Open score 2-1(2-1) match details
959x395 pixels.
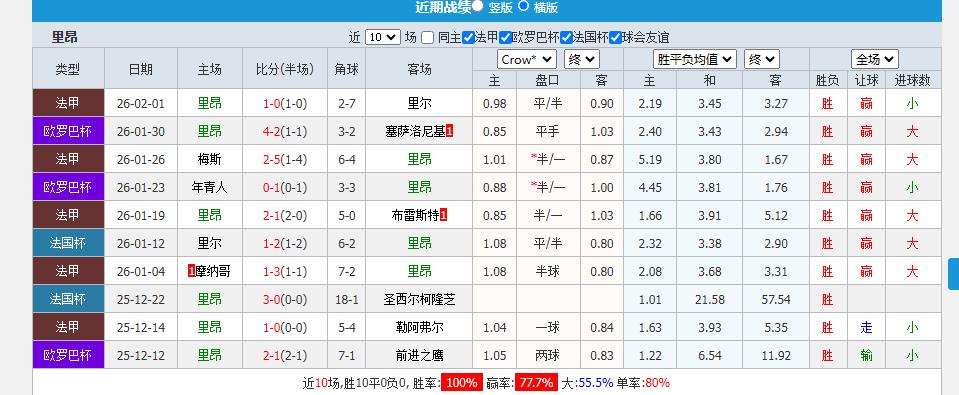click(x=284, y=356)
